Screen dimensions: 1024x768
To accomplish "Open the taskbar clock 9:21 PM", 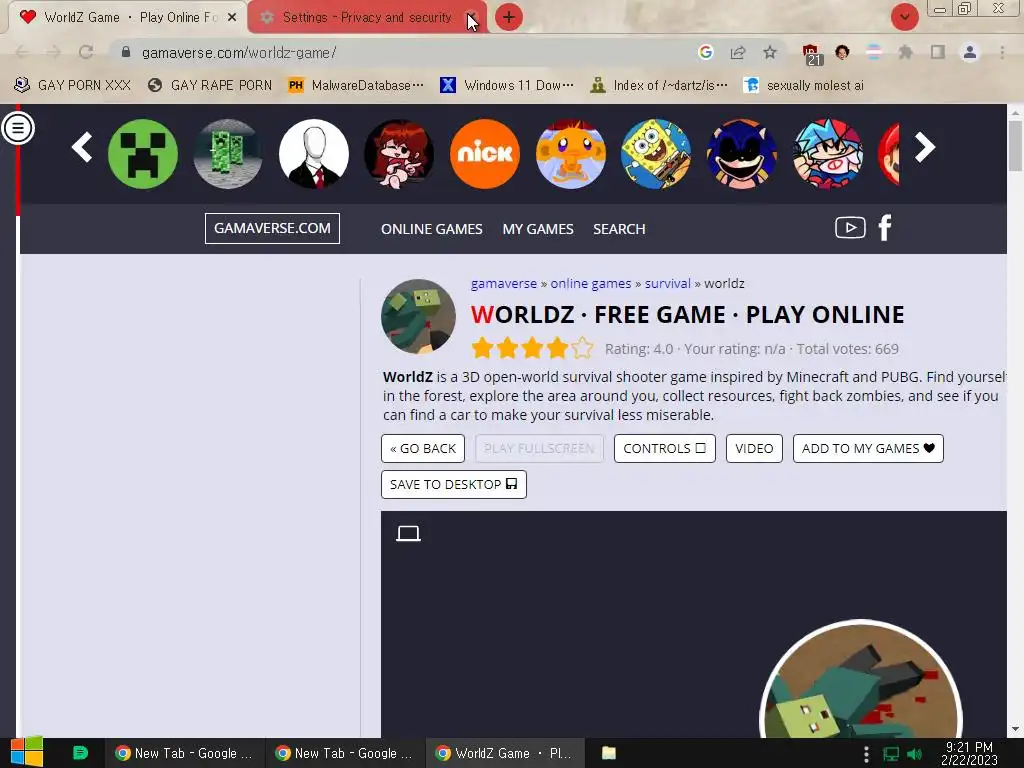I will pyautogui.click(x=969, y=754).
